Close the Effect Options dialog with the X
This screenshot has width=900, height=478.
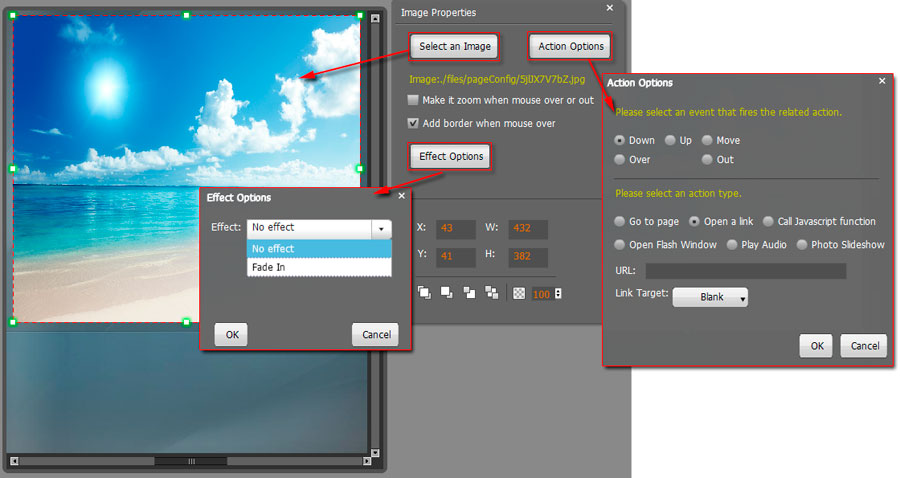click(x=402, y=197)
